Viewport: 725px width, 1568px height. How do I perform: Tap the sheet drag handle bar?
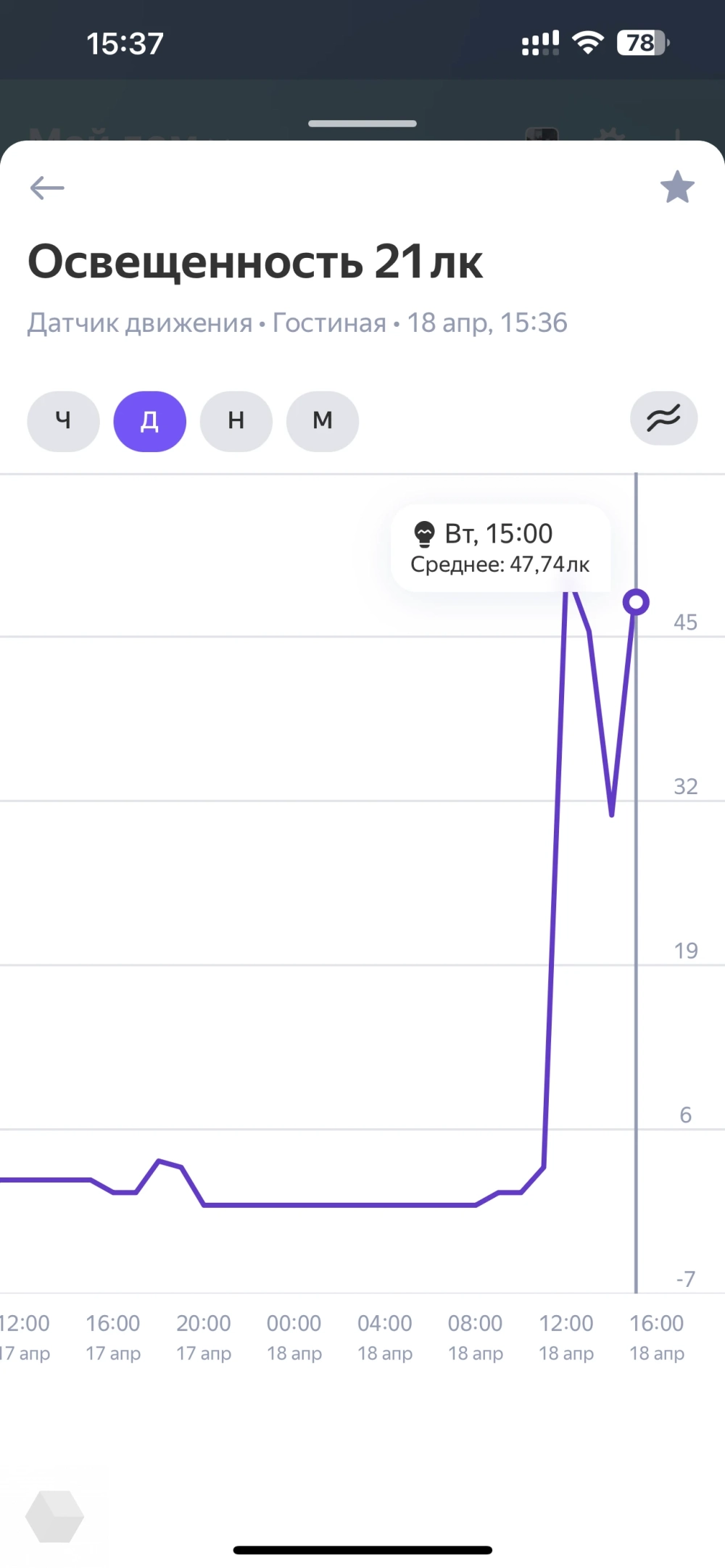tap(362, 124)
